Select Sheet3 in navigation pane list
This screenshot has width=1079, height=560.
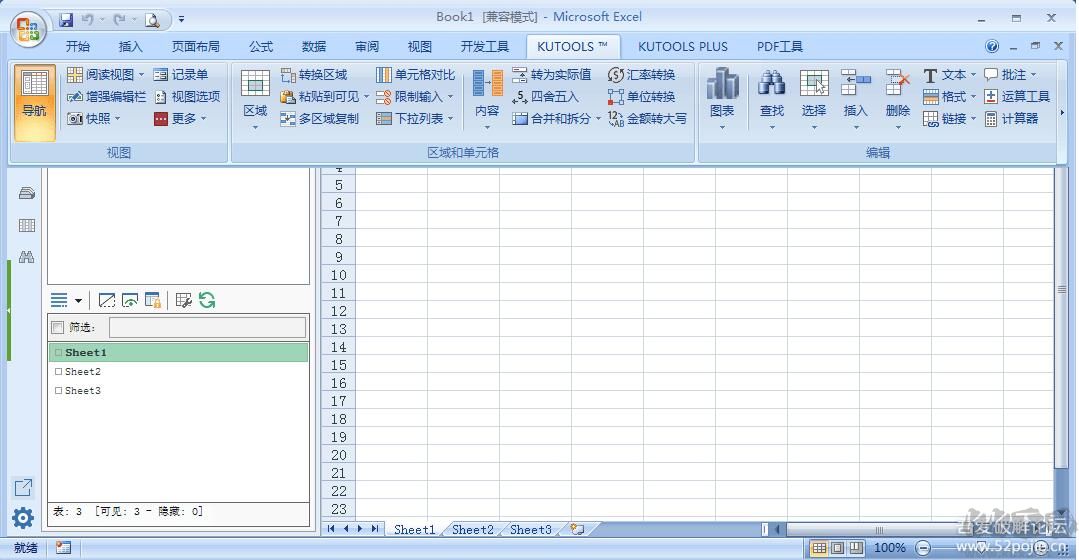[178, 390]
